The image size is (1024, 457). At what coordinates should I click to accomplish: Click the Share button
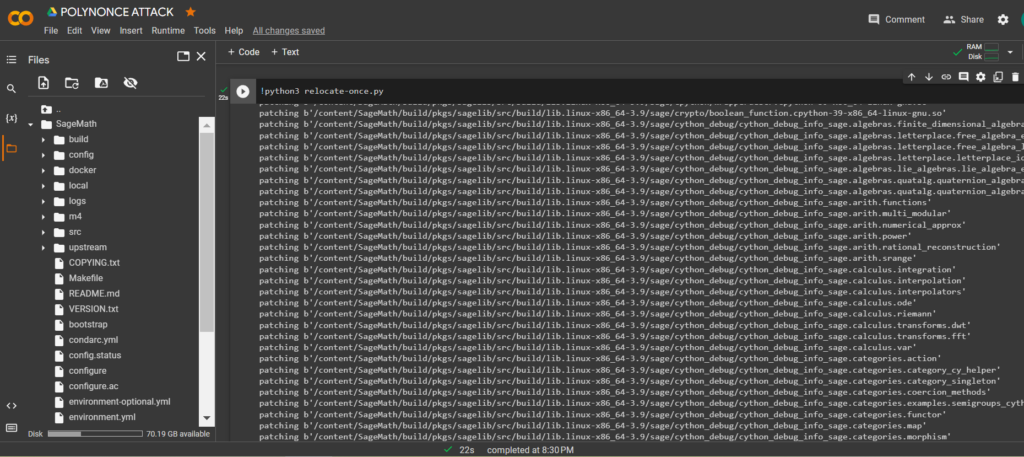pyautogui.click(x=963, y=20)
